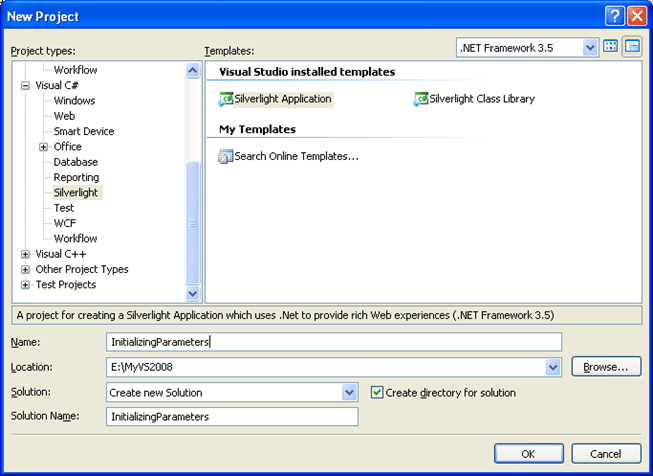Open the .NET Framework version dropdown
The width and height of the screenshot is (653, 476).
[589, 48]
